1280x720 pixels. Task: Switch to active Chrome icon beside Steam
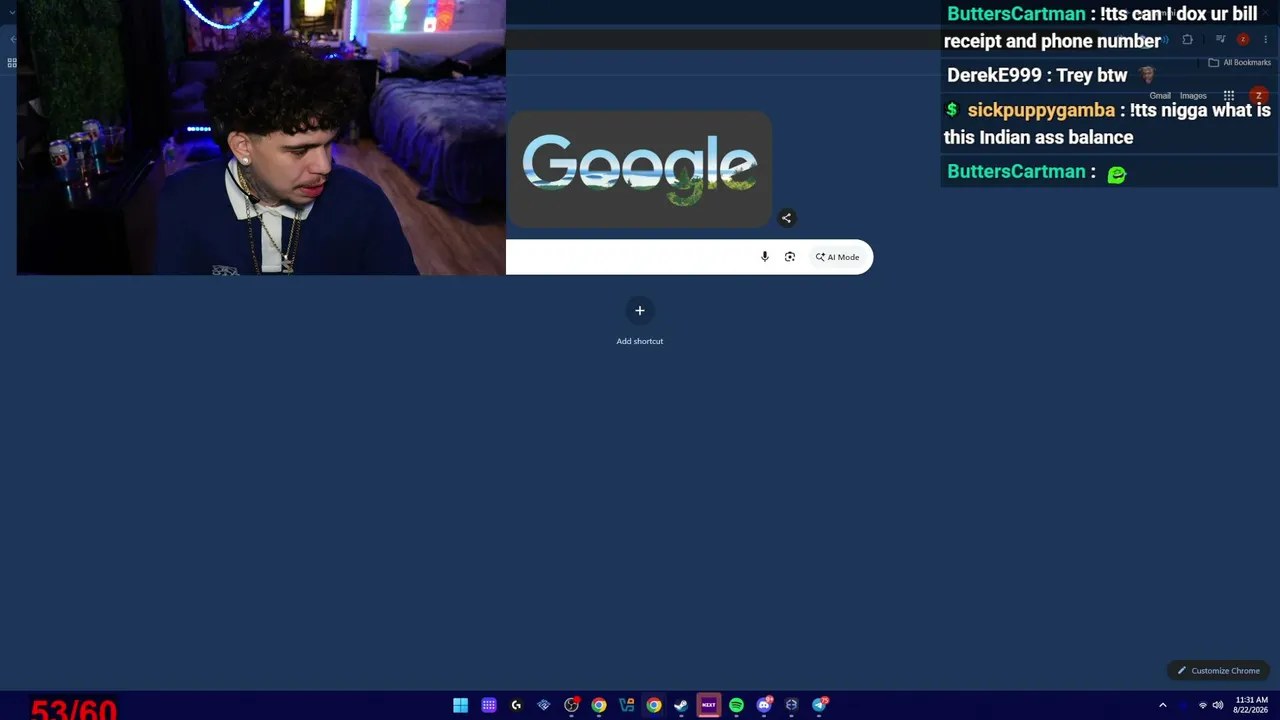point(654,705)
